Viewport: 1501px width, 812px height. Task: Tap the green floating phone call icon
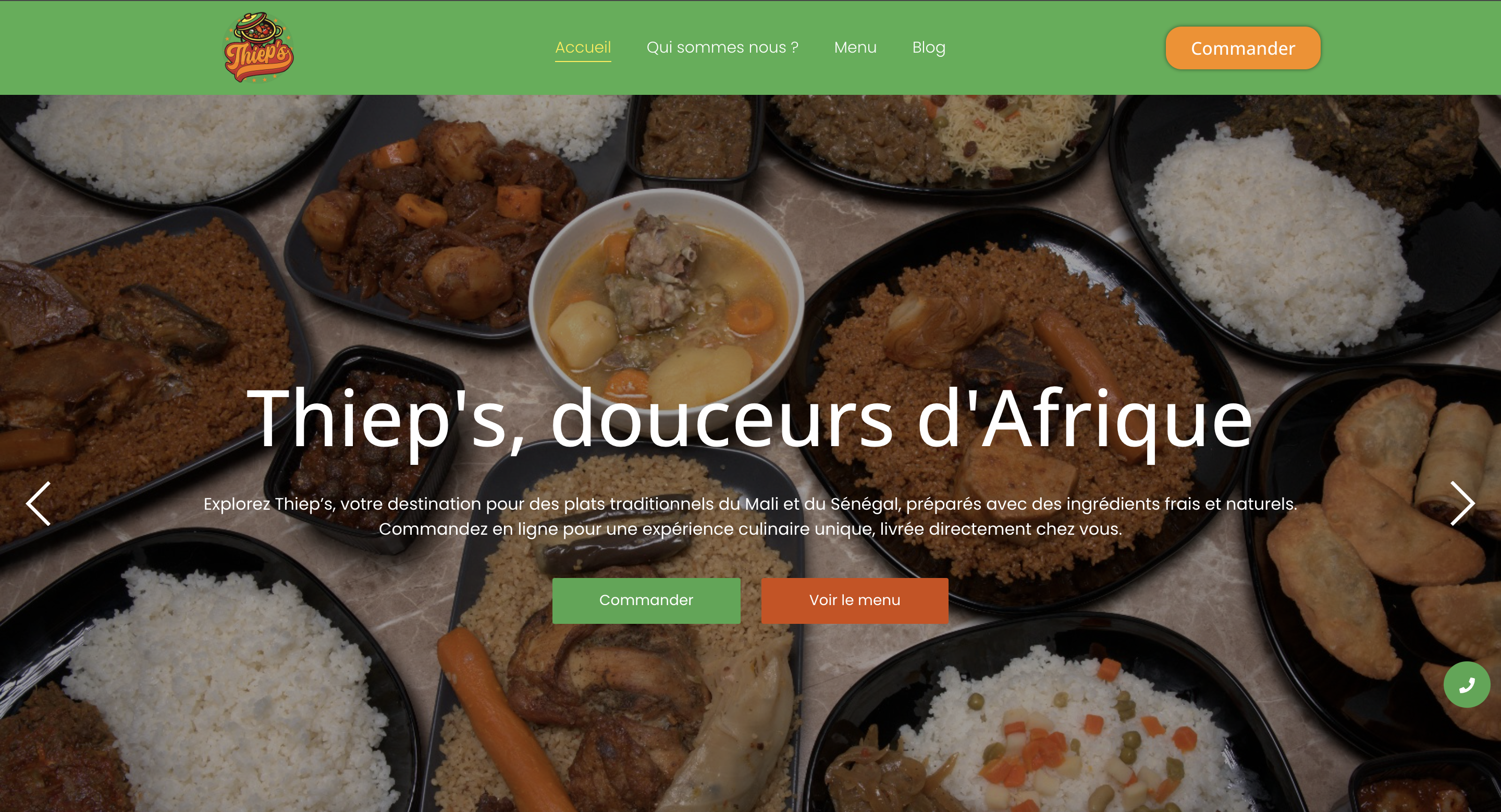[x=1467, y=684]
